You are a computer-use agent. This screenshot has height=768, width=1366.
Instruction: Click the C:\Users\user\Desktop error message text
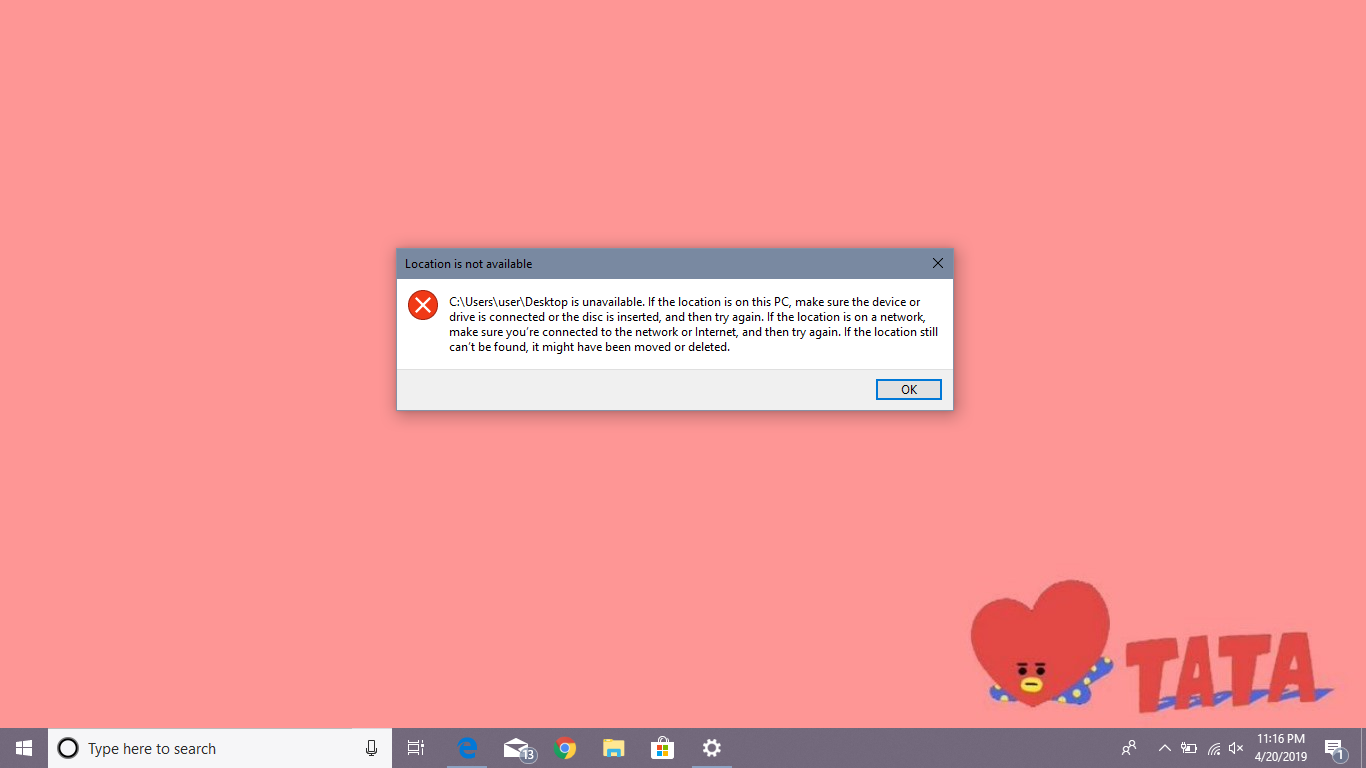click(x=693, y=324)
